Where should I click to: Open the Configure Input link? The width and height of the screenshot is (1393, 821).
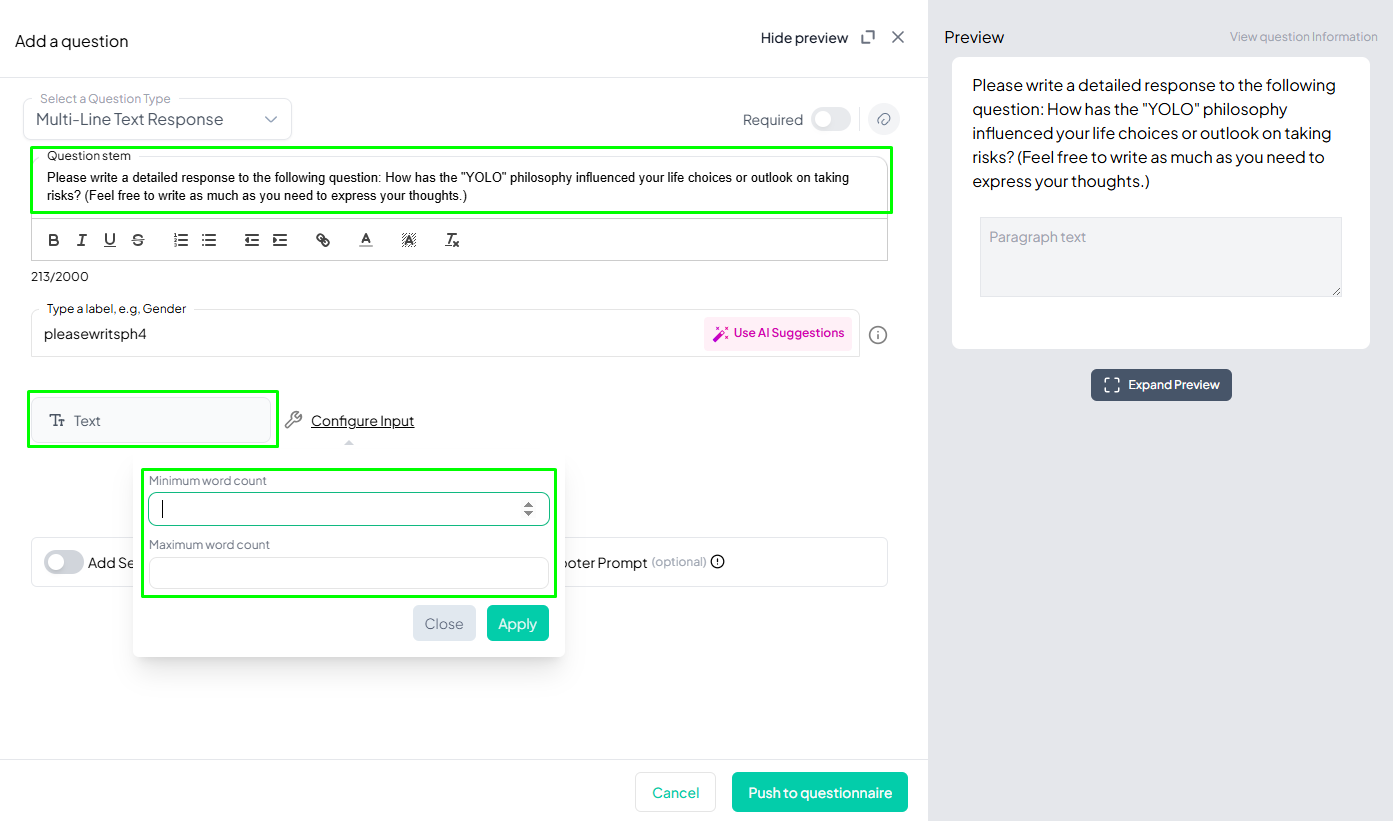click(x=362, y=421)
